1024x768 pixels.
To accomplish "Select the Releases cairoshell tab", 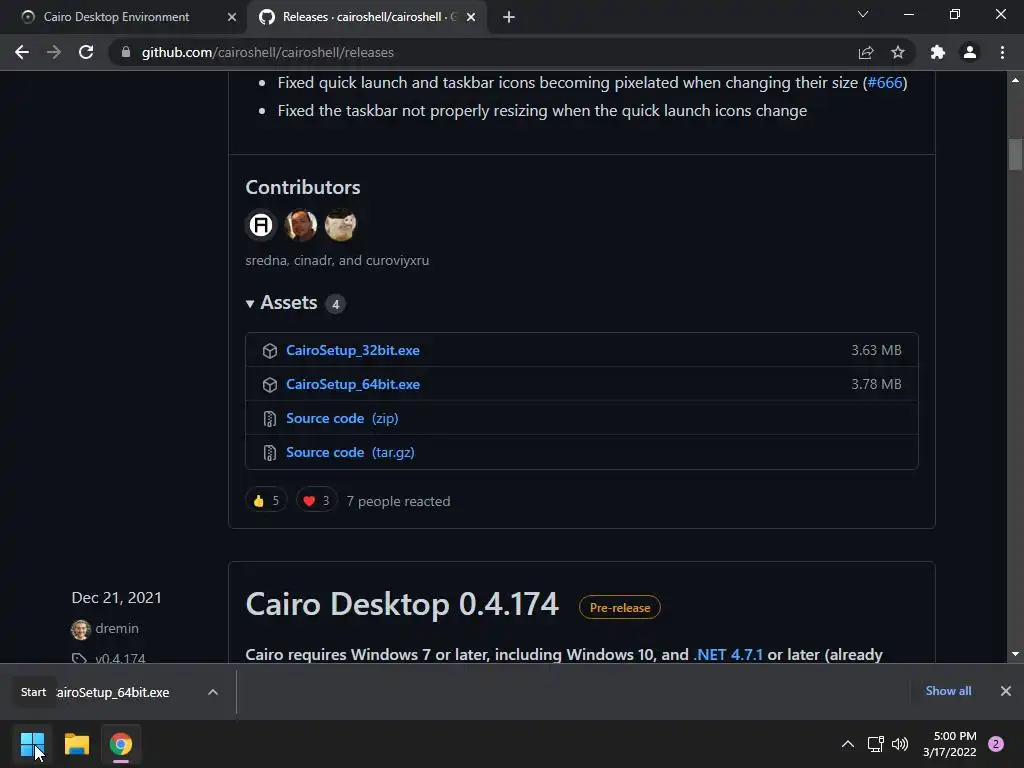I will [x=364, y=17].
